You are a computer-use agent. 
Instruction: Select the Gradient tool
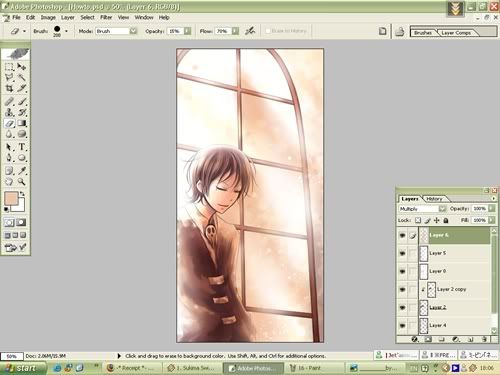tap(22, 123)
